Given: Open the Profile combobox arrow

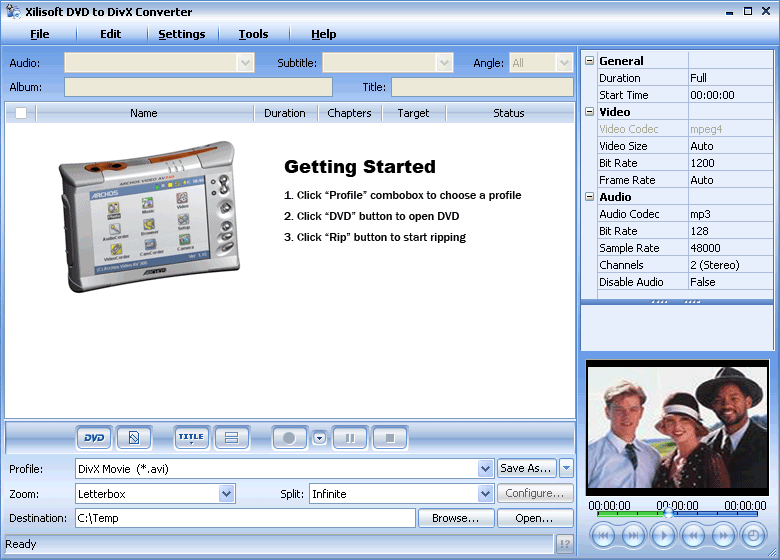Looking at the screenshot, I should 486,468.
